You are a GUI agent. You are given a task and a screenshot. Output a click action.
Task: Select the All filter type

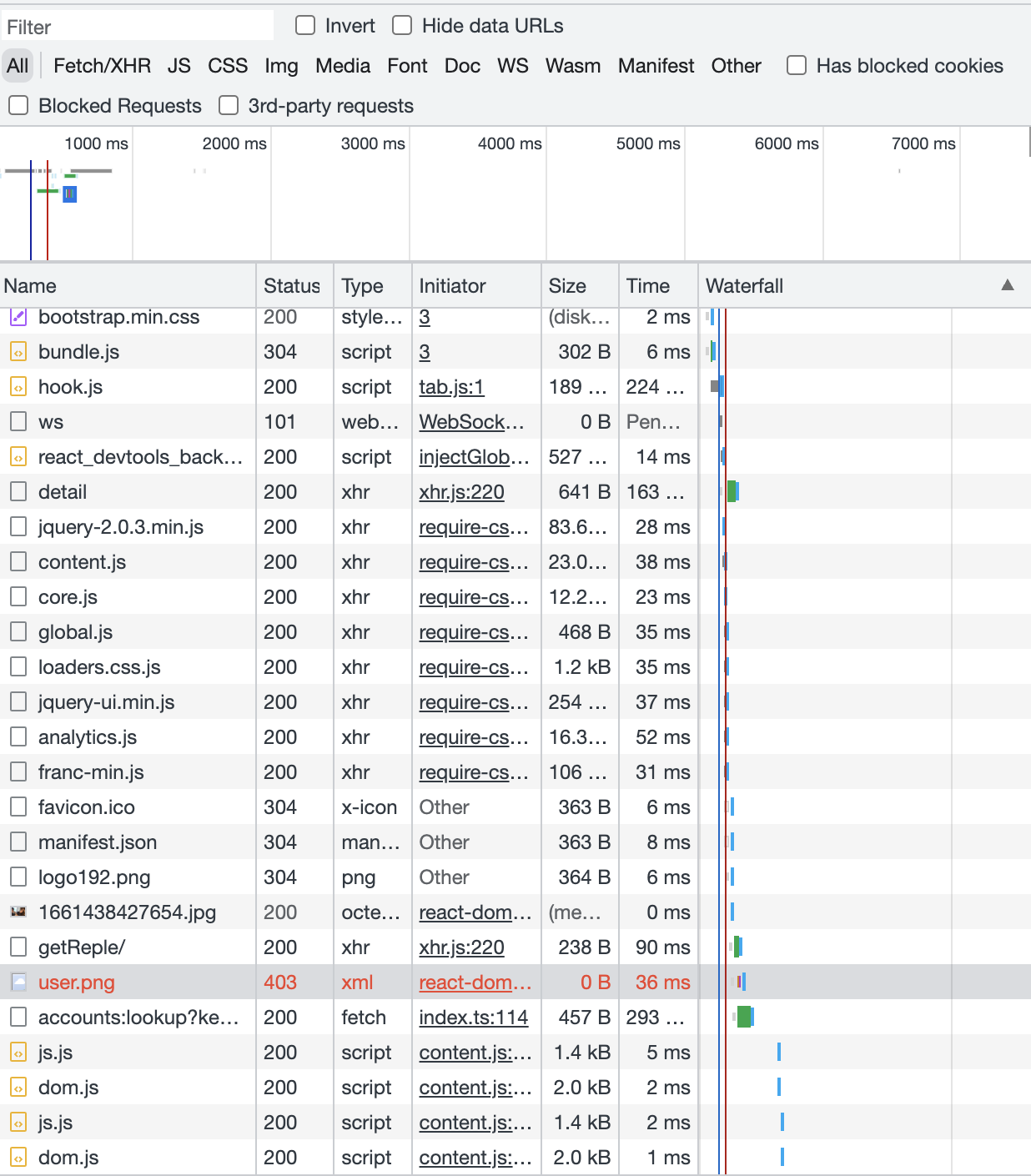point(18,66)
